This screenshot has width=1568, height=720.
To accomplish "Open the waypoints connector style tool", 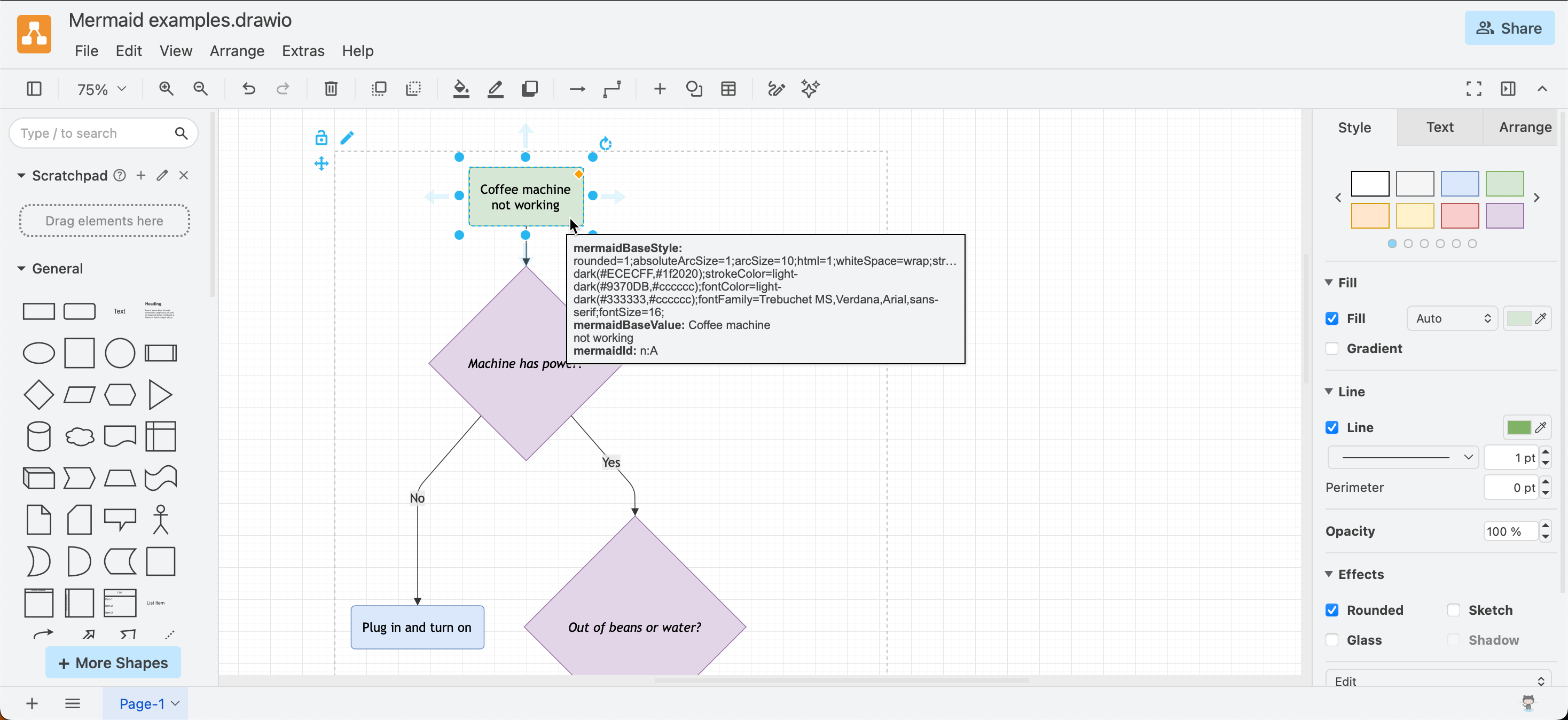I will tap(611, 89).
